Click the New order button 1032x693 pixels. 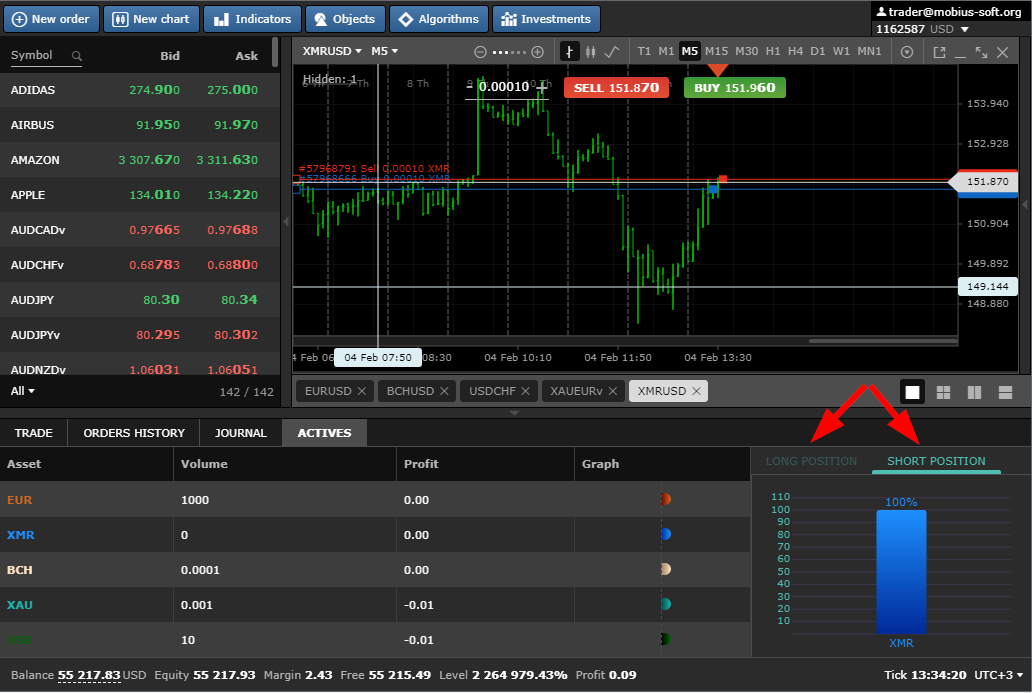(x=51, y=19)
